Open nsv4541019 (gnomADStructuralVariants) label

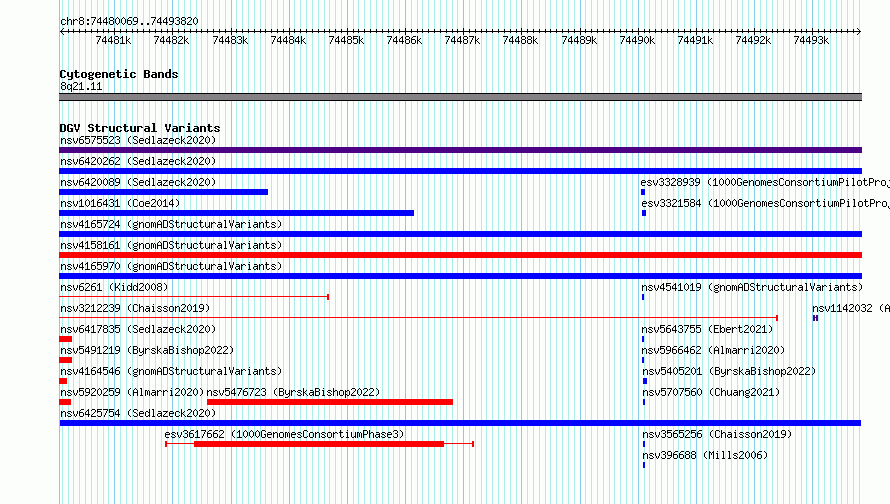pos(752,287)
